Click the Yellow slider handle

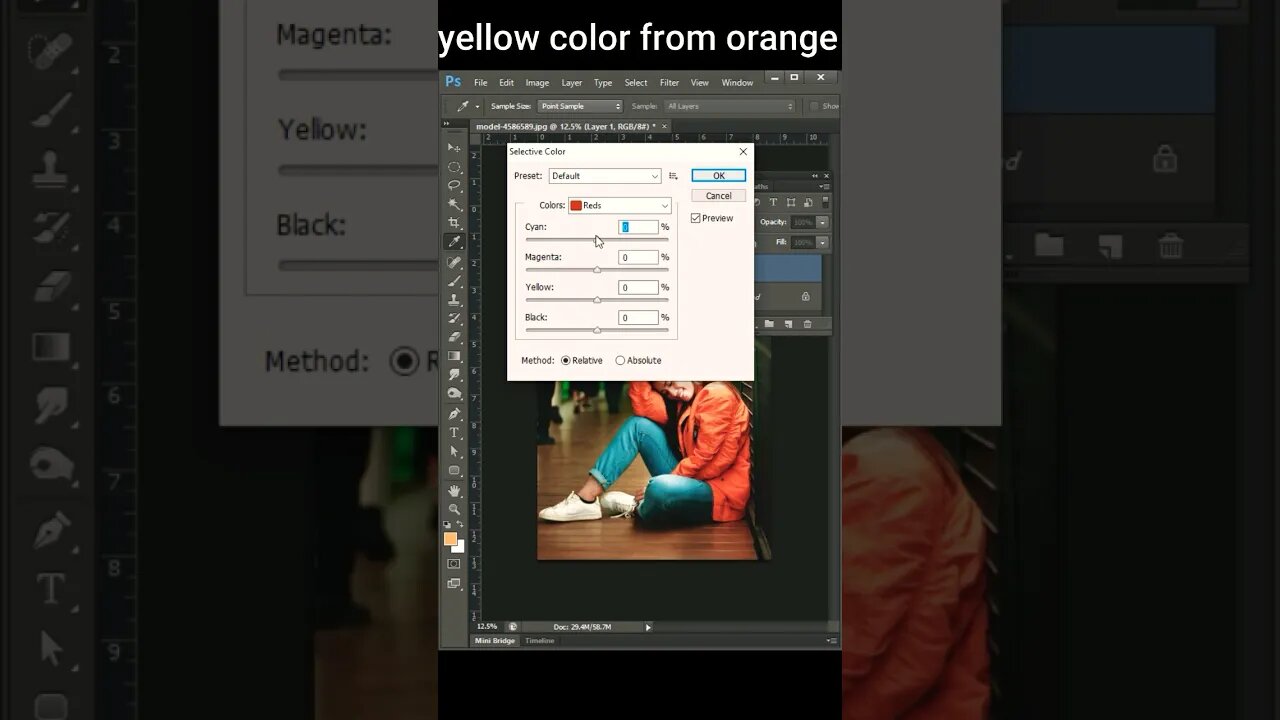(x=597, y=300)
